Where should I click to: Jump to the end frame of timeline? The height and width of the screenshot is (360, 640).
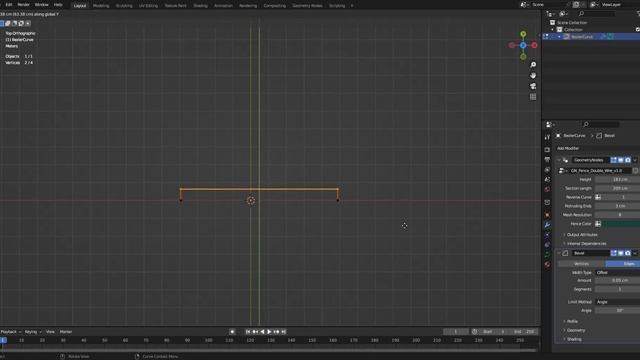(x=284, y=332)
